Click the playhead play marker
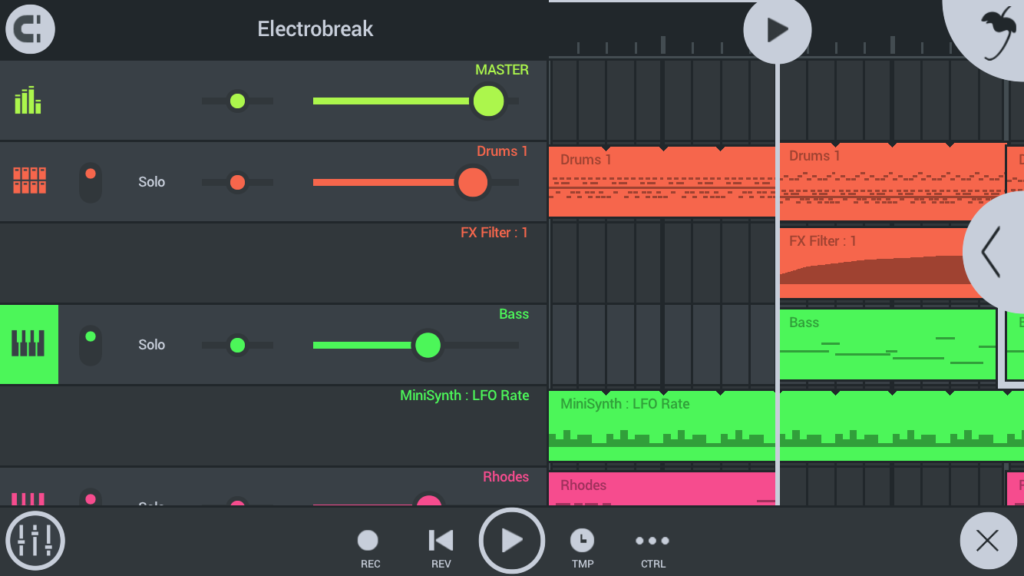 click(777, 30)
